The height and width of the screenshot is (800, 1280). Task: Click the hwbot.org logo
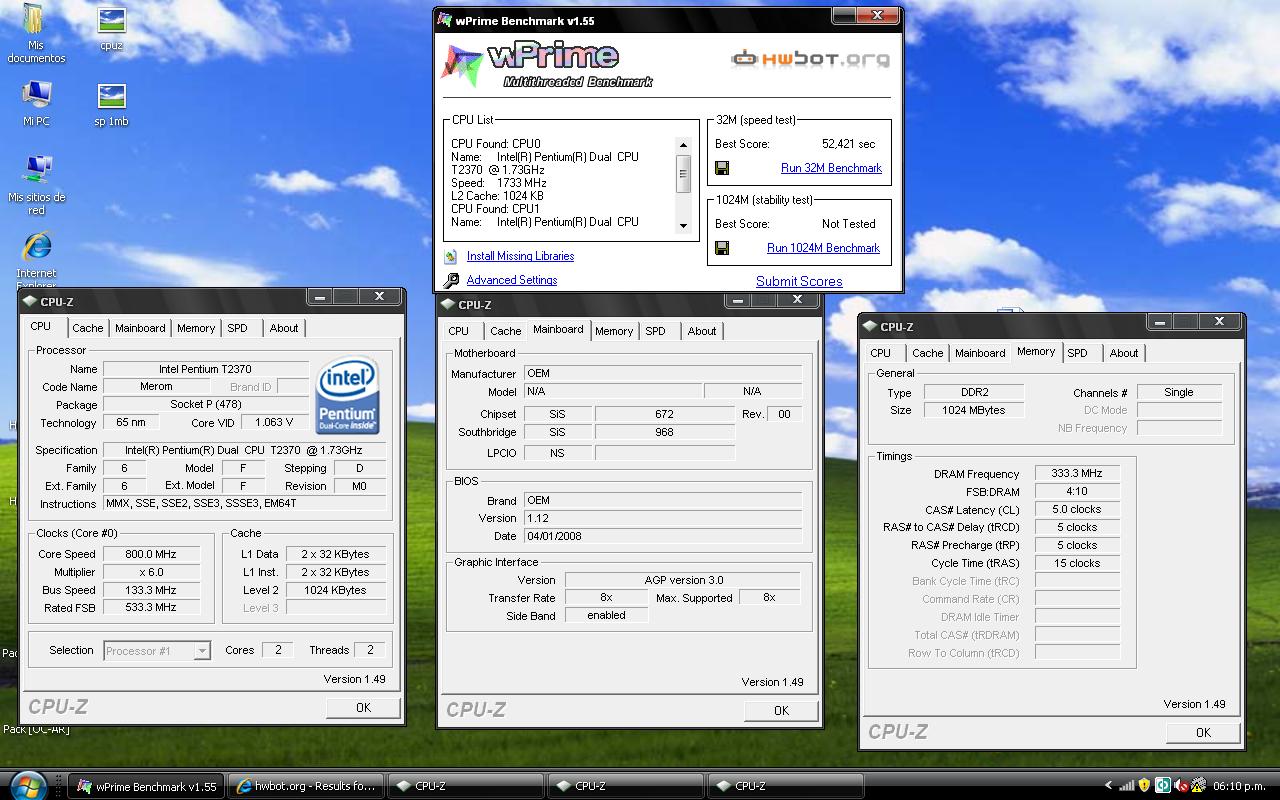tap(810, 59)
